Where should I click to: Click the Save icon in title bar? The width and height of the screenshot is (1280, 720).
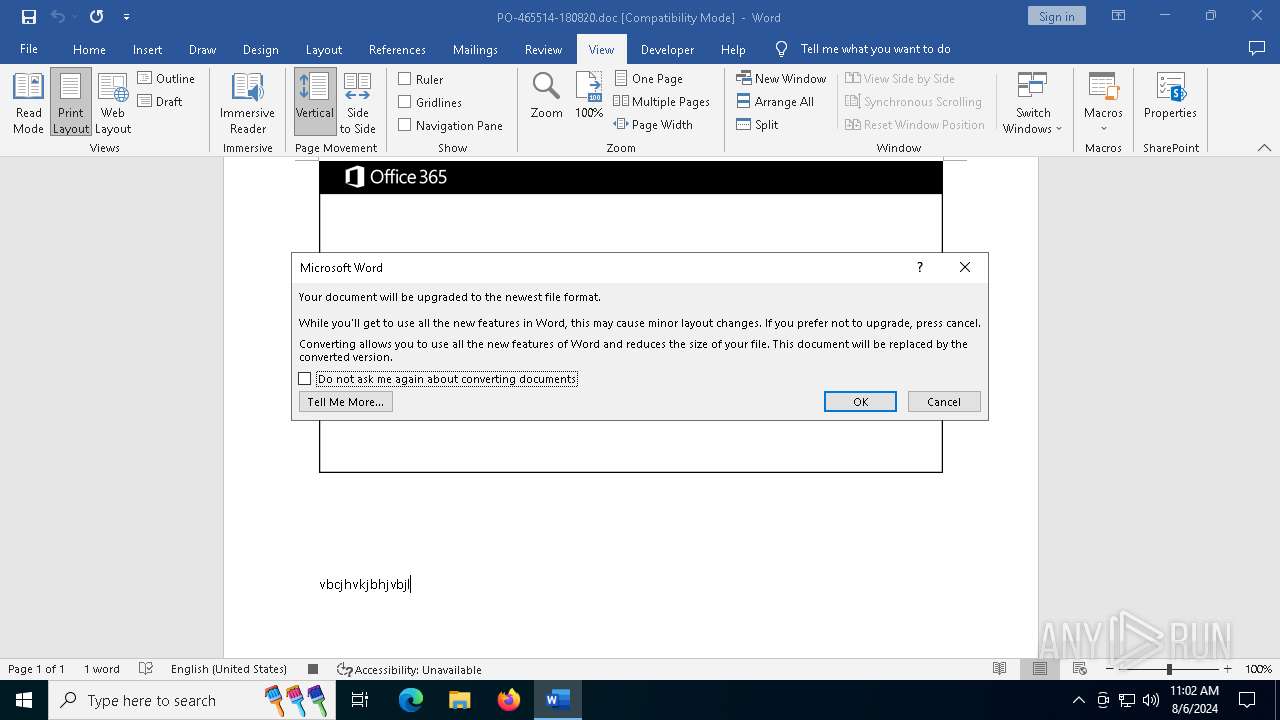[x=28, y=17]
